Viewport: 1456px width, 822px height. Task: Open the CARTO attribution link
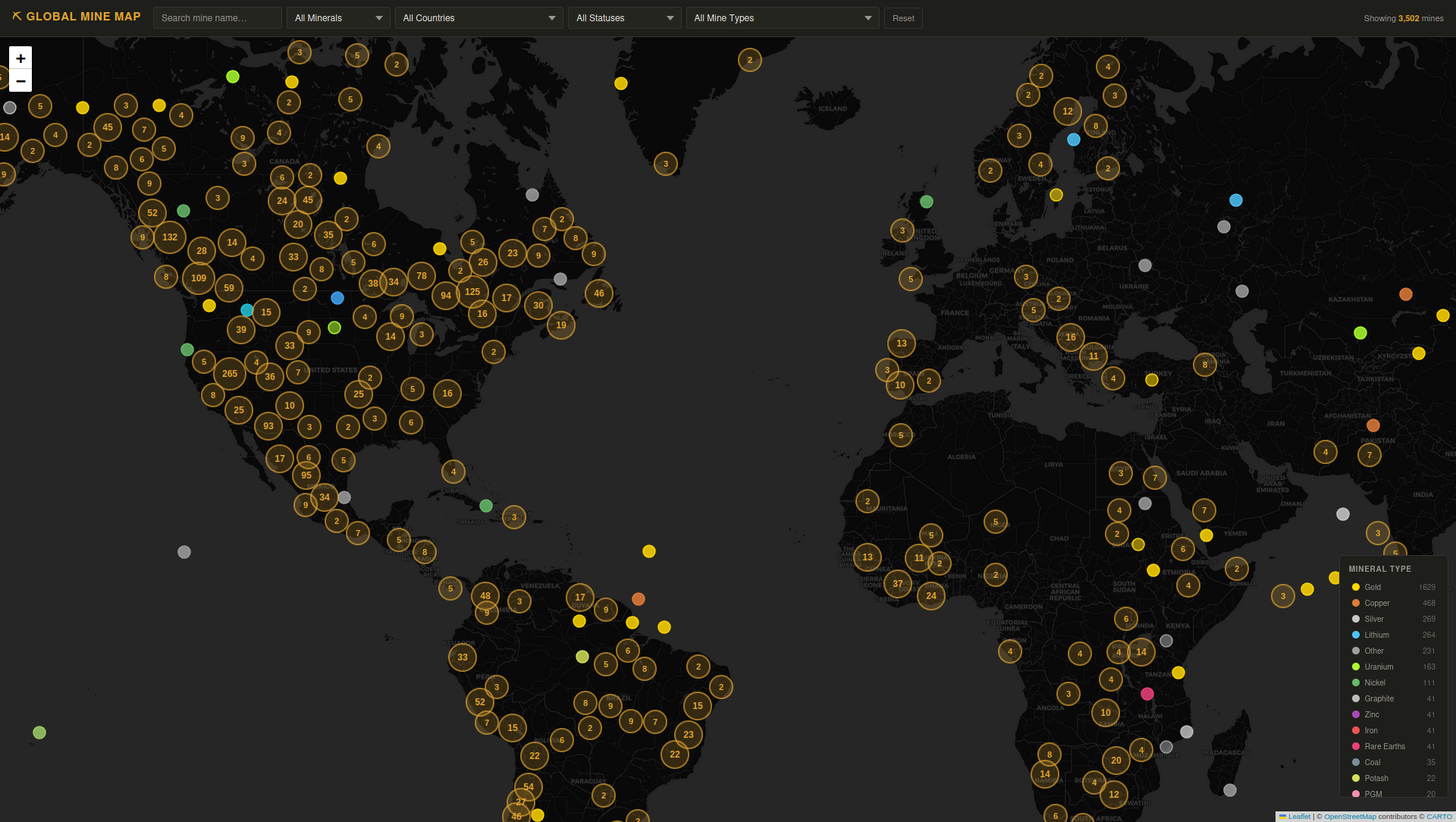1439,817
